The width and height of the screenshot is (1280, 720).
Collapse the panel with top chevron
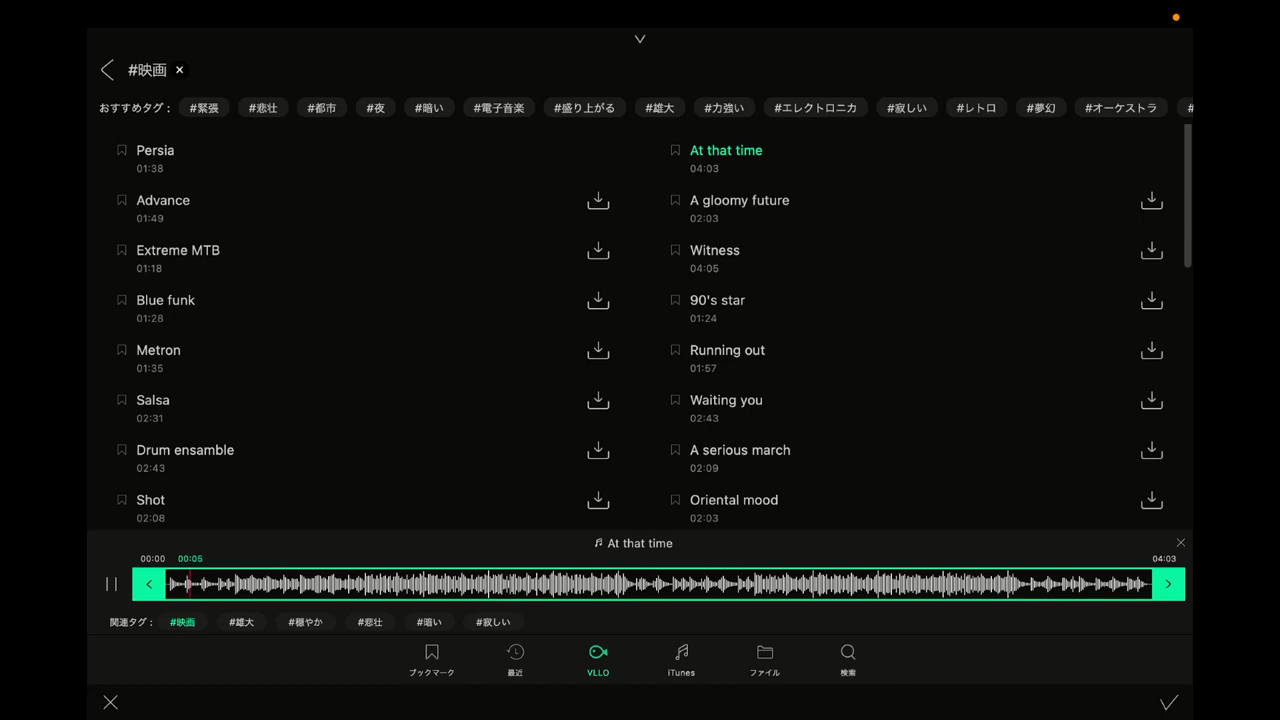click(640, 39)
